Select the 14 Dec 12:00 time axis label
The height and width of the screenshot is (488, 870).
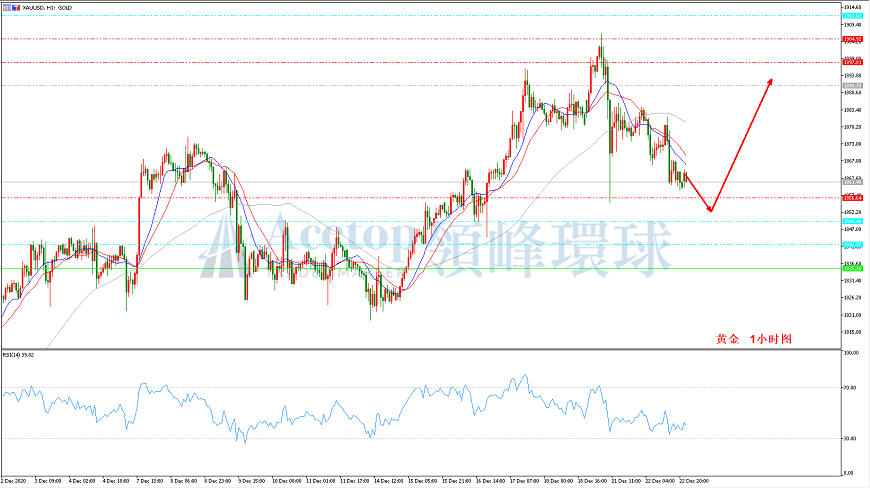tap(388, 481)
